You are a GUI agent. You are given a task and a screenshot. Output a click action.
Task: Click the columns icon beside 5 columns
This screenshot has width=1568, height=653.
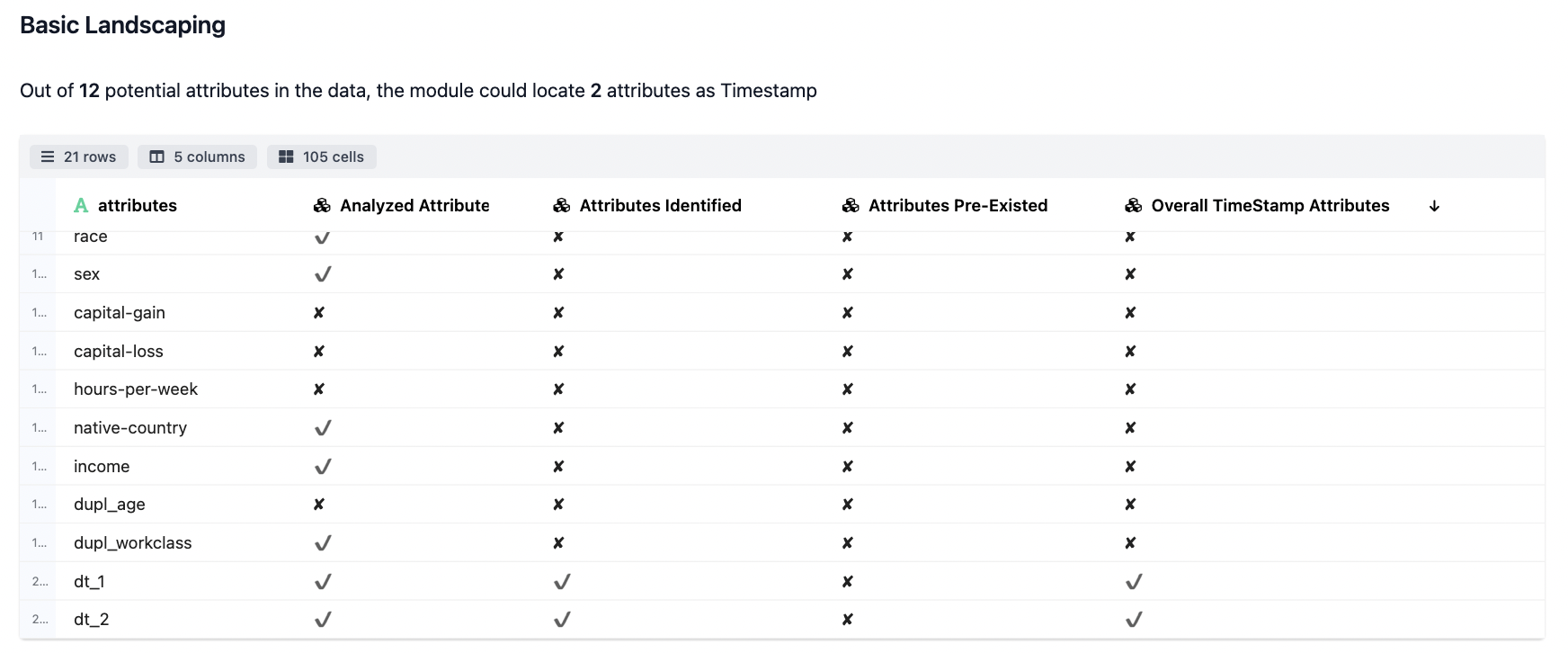tap(156, 157)
